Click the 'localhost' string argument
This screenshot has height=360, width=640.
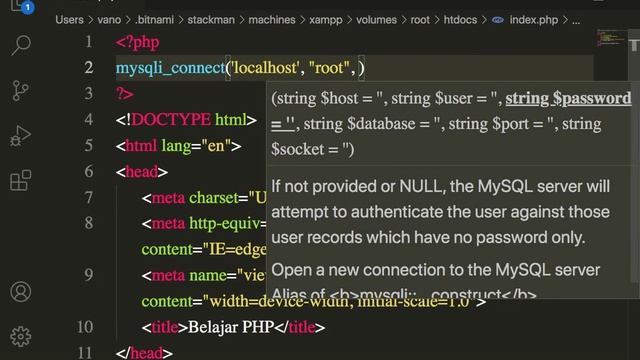pos(265,68)
